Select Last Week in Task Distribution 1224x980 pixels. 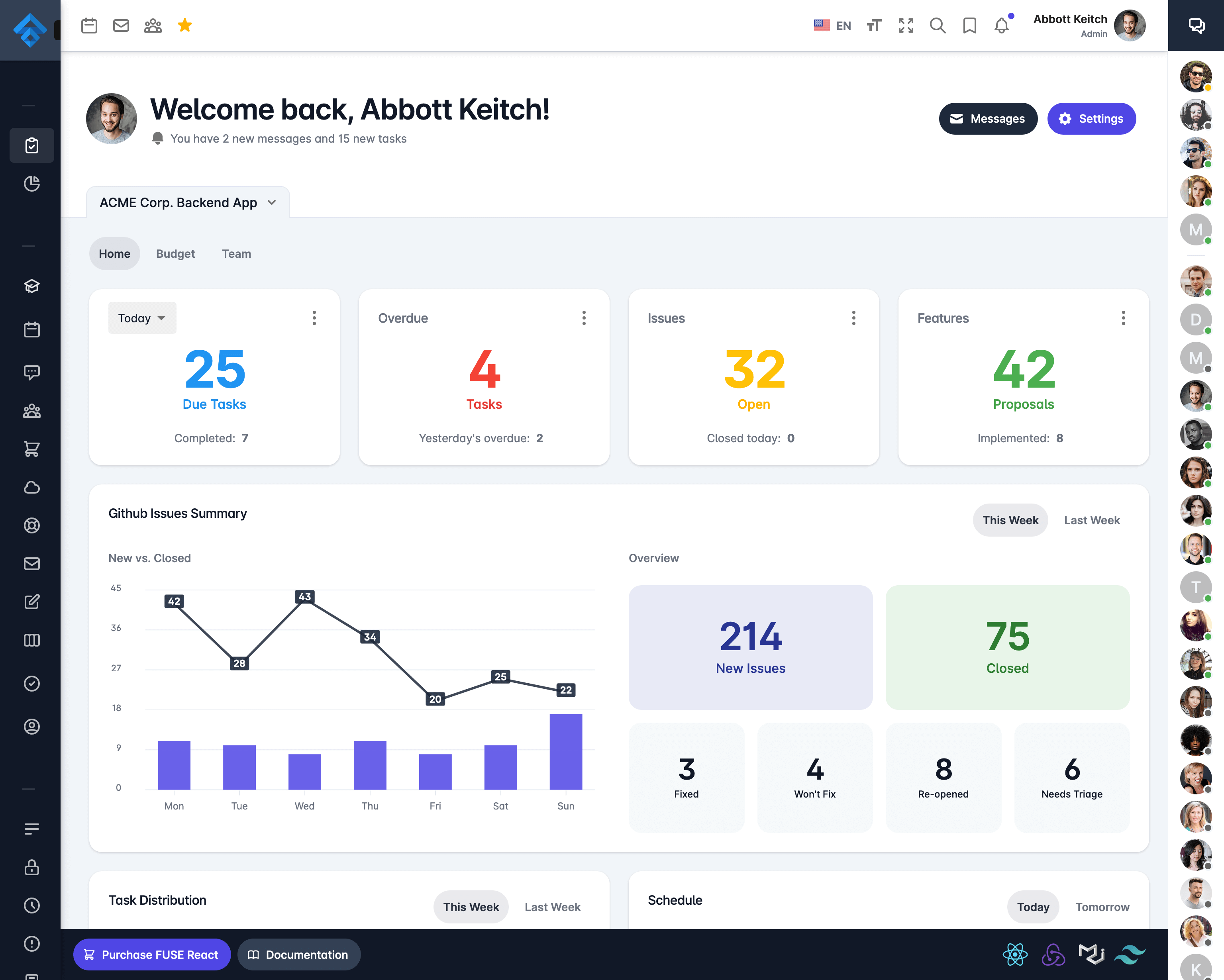[x=552, y=907]
